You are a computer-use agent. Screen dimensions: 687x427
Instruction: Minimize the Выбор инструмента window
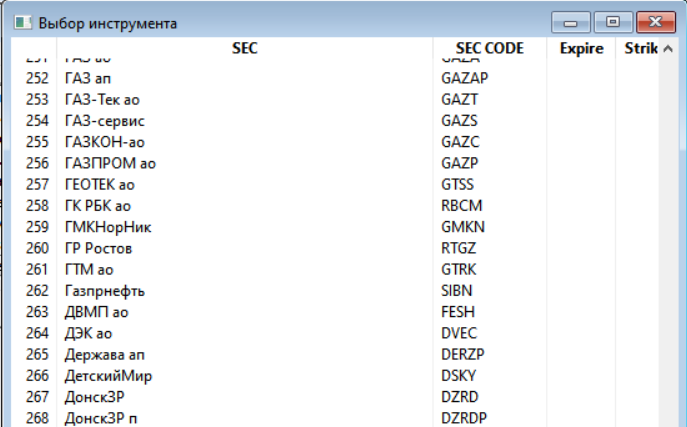coord(570,22)
